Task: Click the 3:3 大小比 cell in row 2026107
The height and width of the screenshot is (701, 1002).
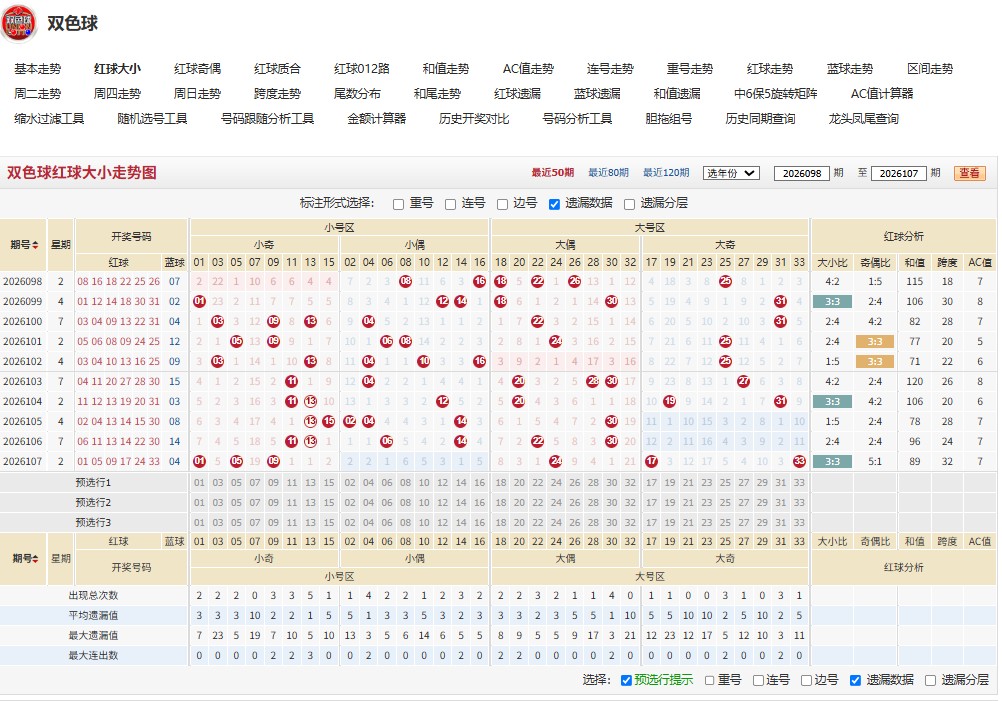Action: point(832,461)
